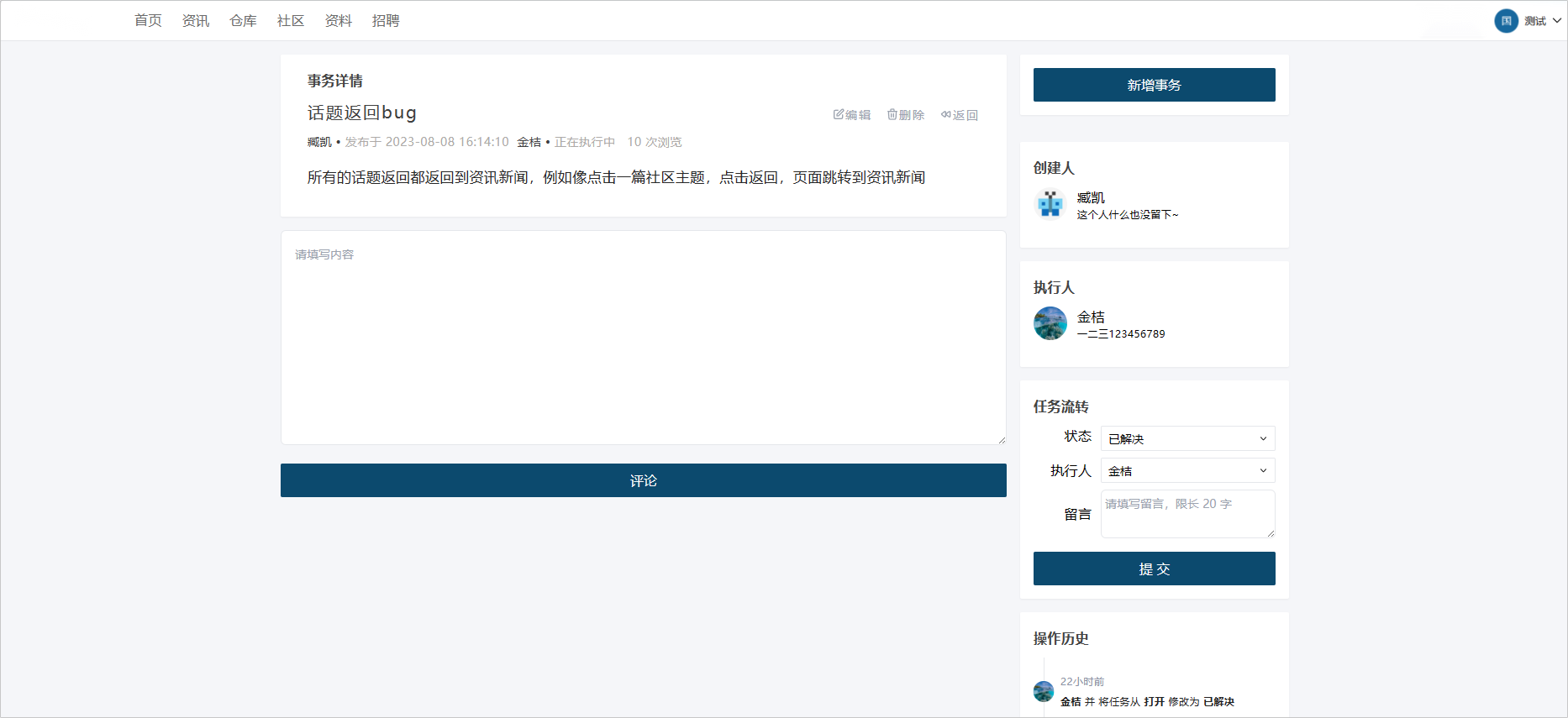The image size is (1568, 718).
Task: Click the executor 金桔 avatar image
Action: coord(1050,323)
